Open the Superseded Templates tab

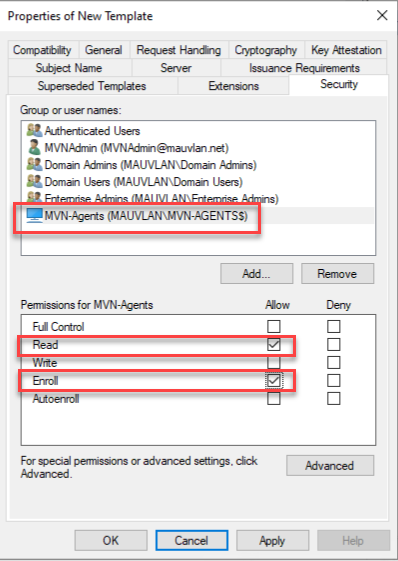92,86
